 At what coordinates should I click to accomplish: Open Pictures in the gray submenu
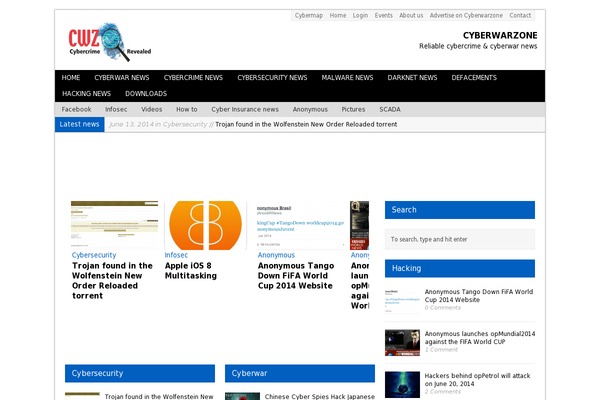click(353, 109)
